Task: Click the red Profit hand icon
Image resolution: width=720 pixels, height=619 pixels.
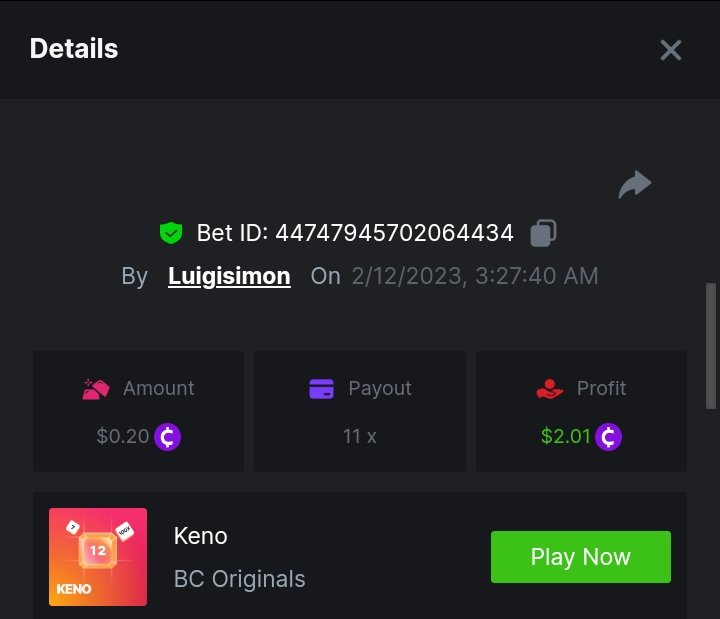Action: [550, 388]
